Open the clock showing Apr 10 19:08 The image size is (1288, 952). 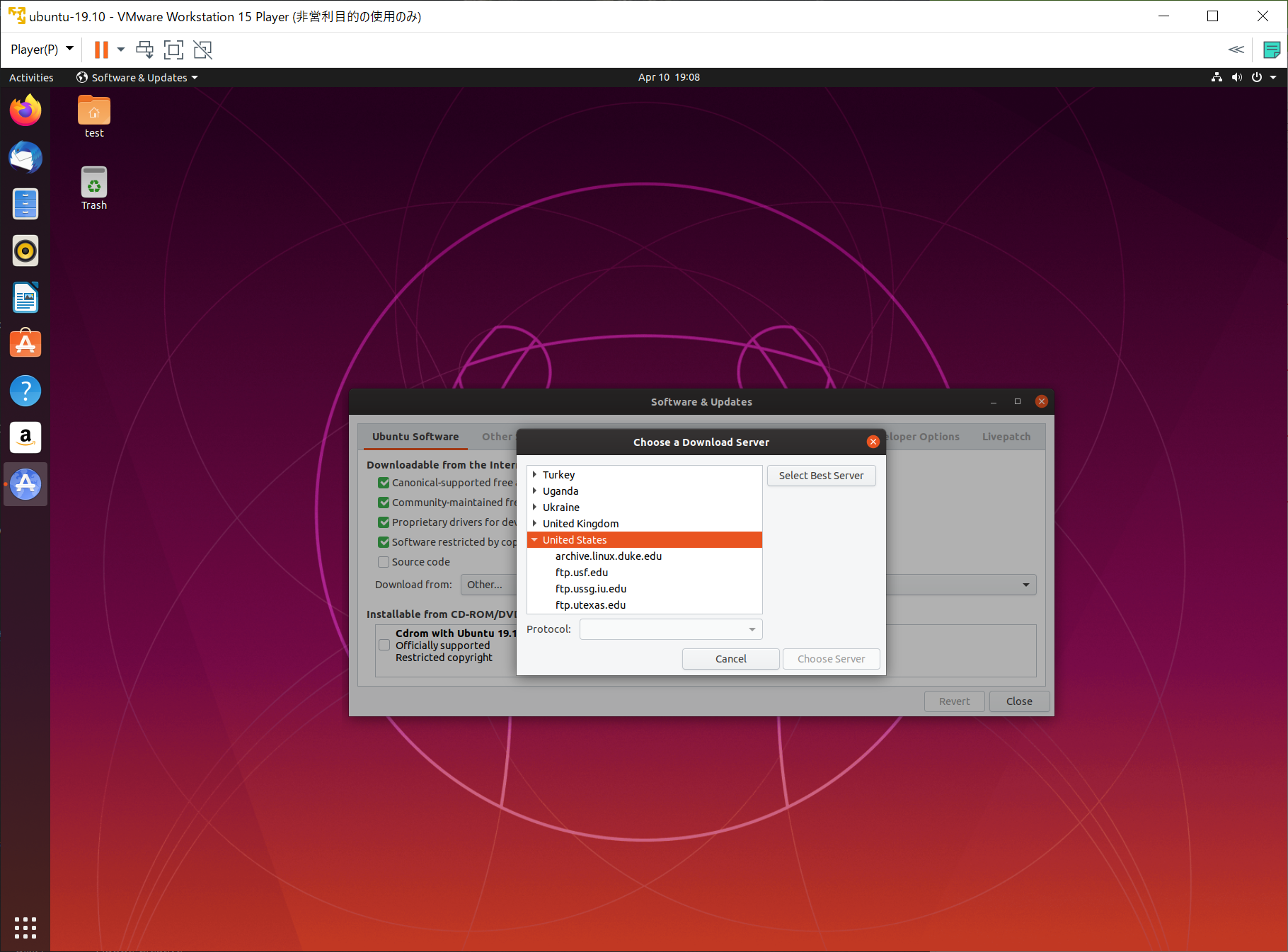669,77
